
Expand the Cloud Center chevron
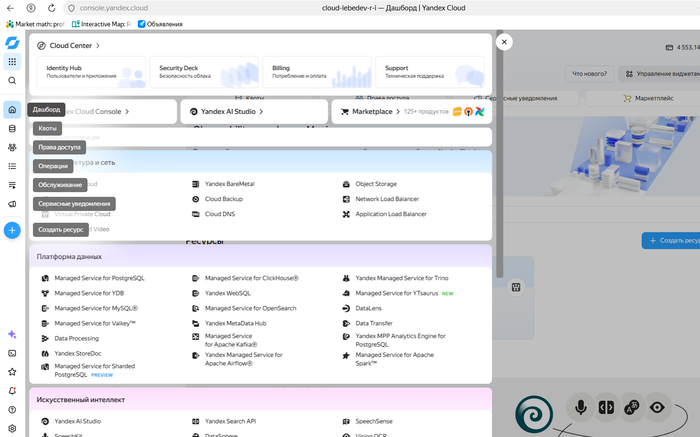pyautogui.click(x=98, y=46)
